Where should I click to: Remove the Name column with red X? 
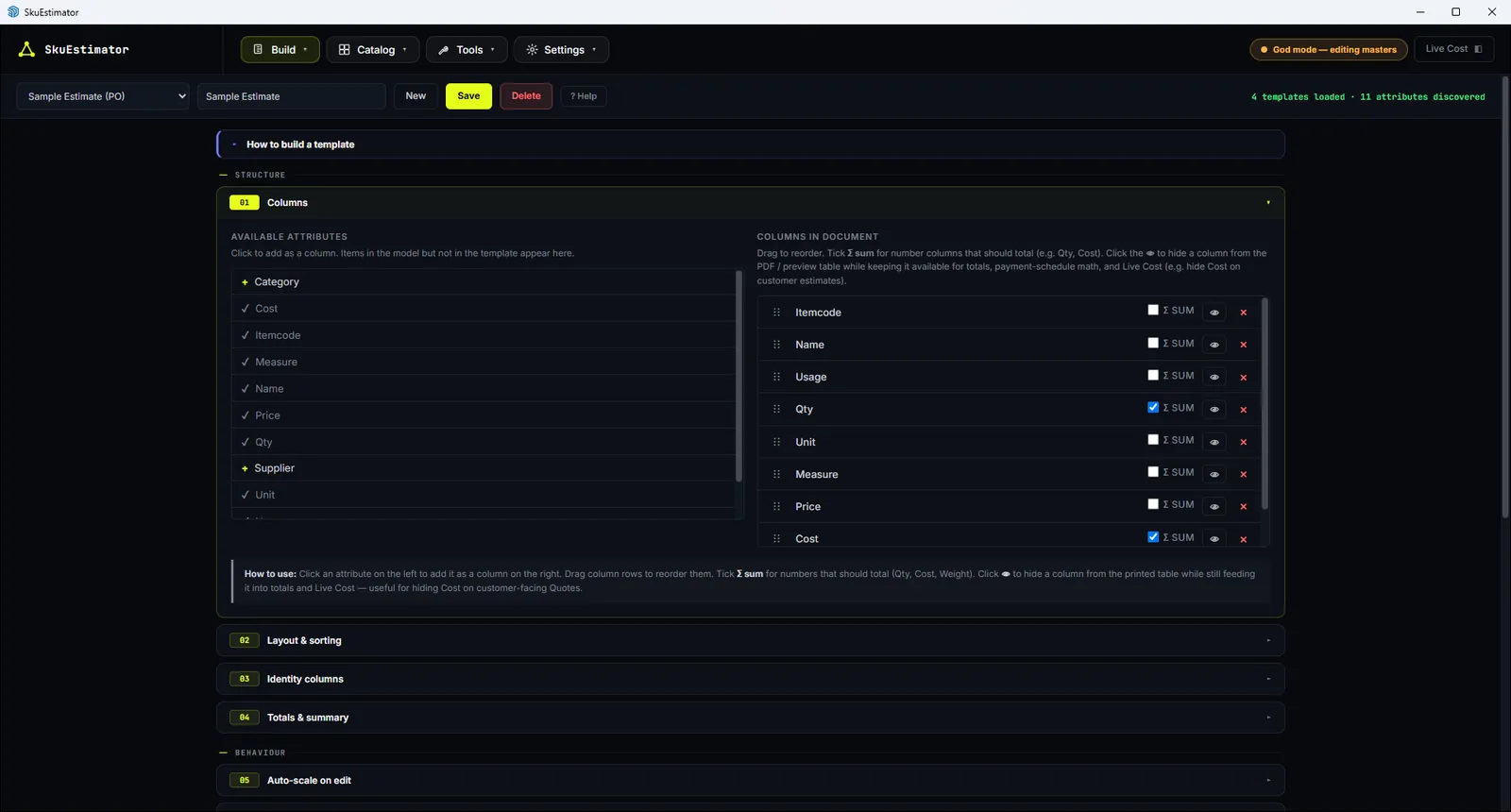pyautogui.click(x=1244, y=345)
